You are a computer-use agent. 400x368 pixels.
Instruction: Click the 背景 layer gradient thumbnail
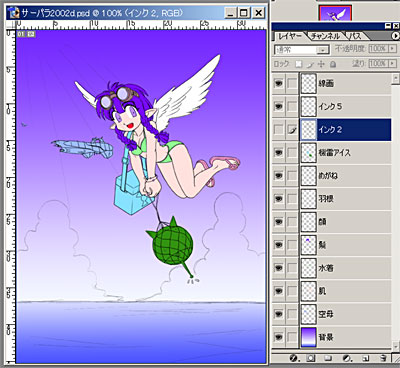(309, 337)
